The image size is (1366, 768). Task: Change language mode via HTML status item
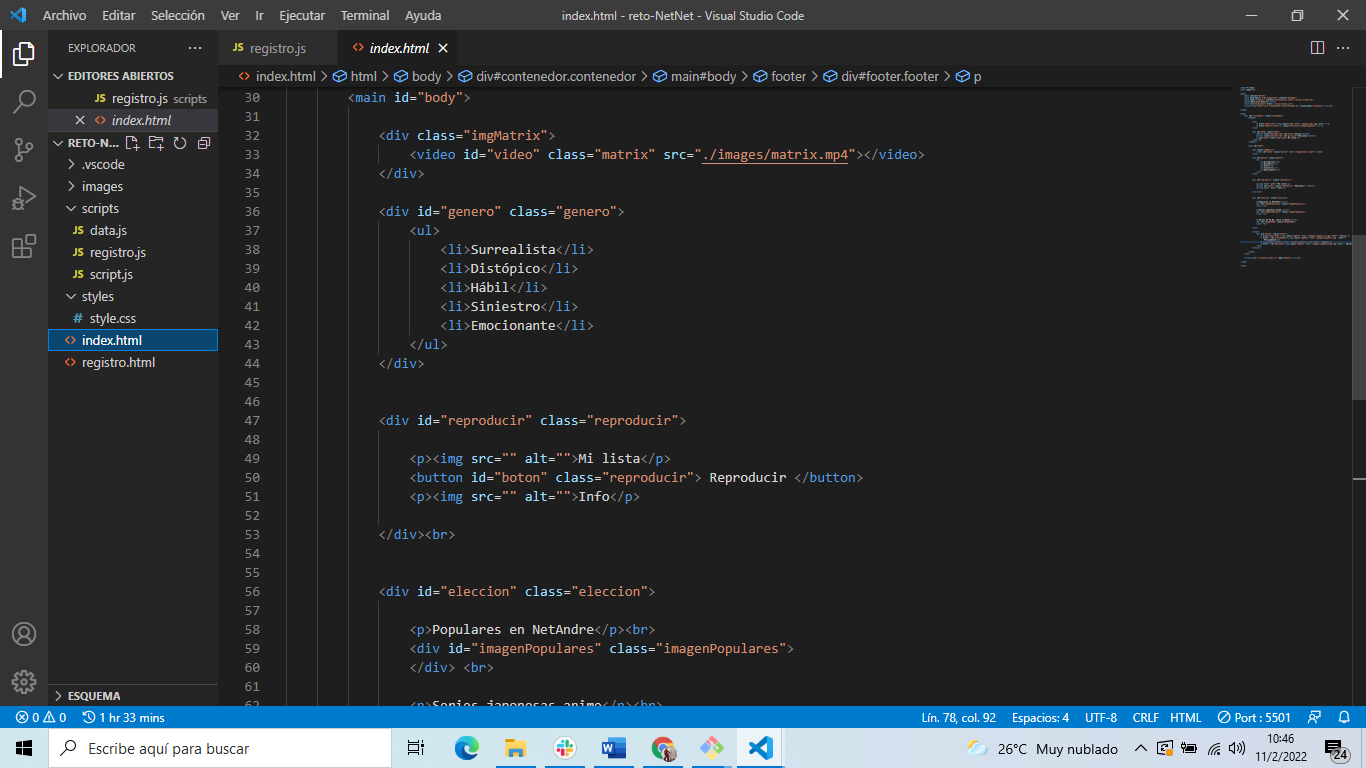coord(1186,717)
